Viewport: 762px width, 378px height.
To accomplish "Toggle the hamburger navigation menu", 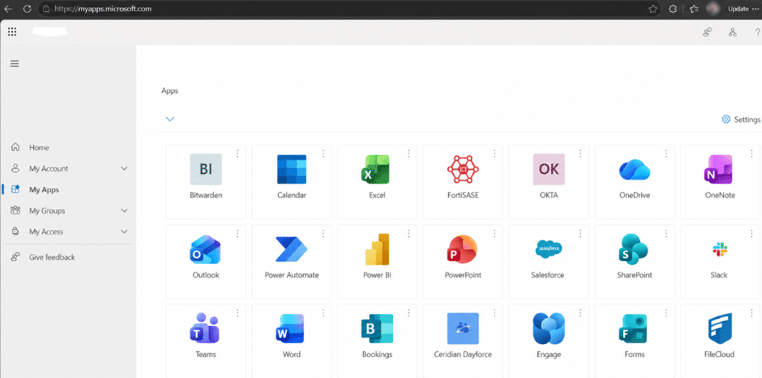I will point(15,64).
